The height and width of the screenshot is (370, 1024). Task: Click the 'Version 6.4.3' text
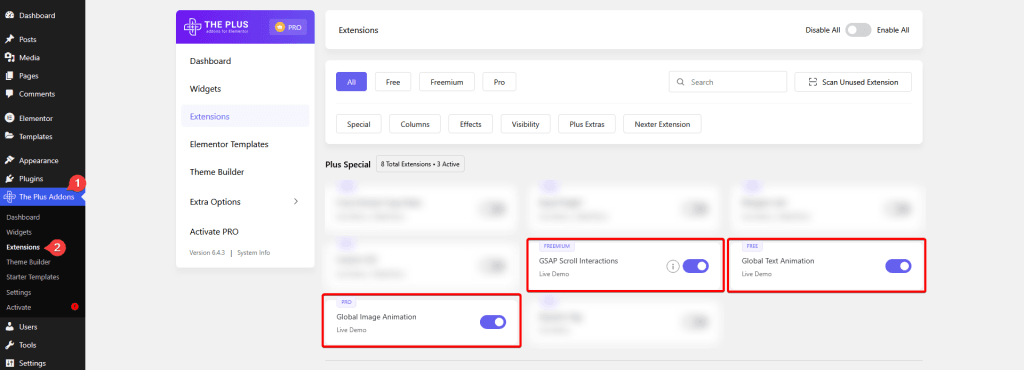pyautogui.click(x=207, y=253)
